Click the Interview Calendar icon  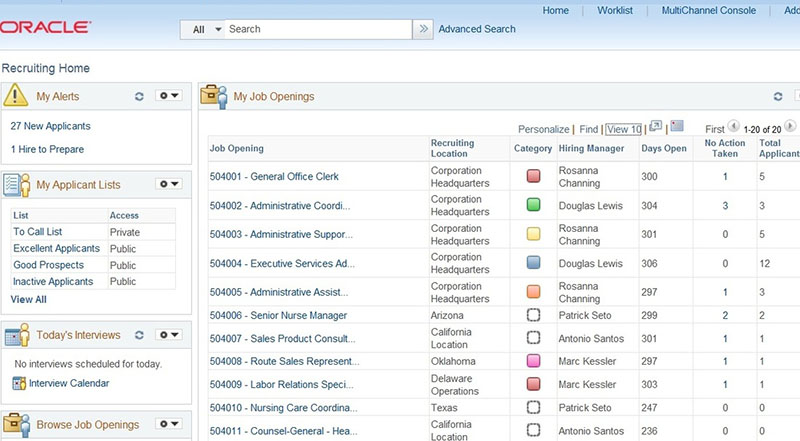coord(19,383)
